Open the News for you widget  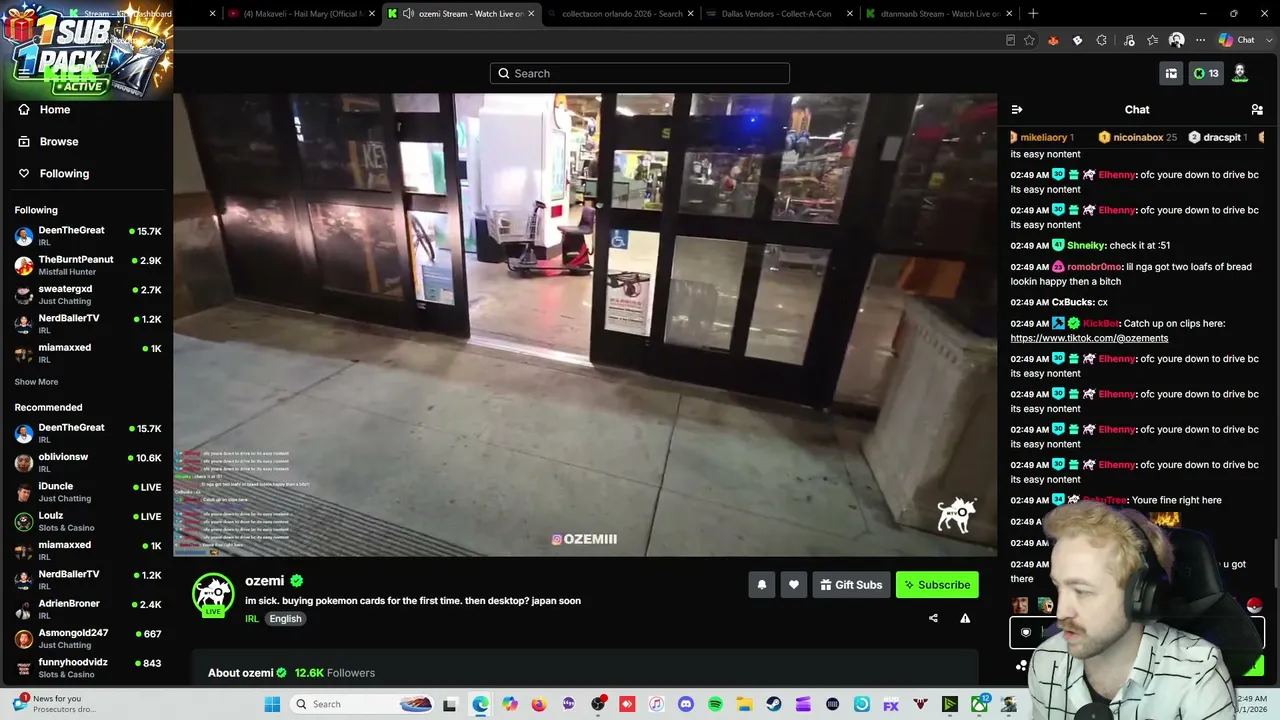coord(55,704)
